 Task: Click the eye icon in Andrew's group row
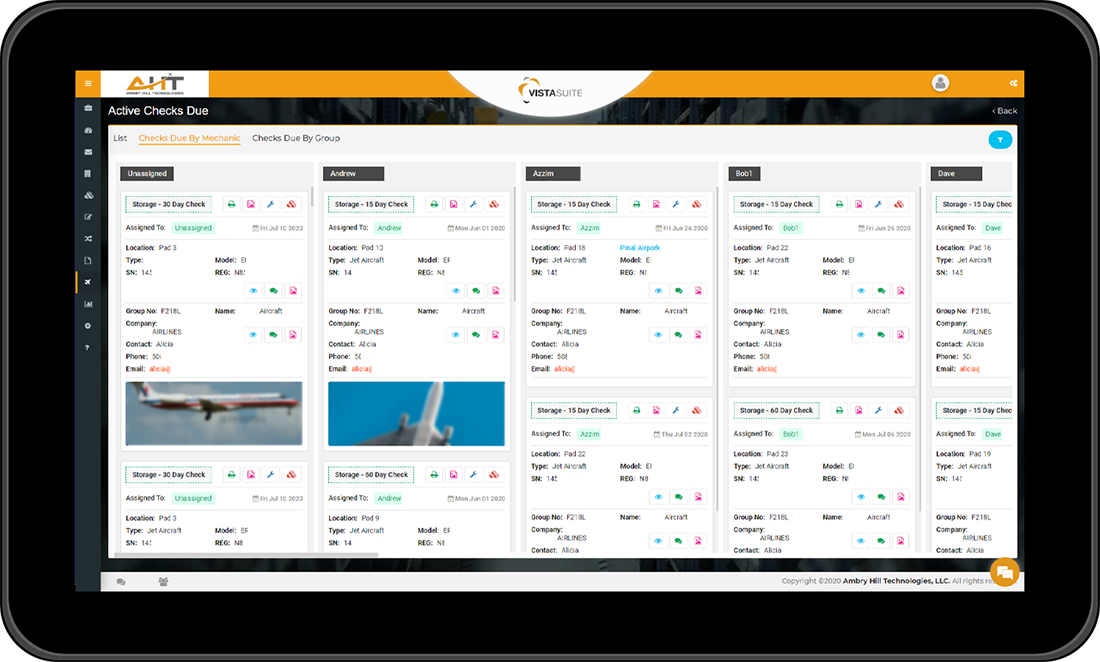[x=456, y=335]
